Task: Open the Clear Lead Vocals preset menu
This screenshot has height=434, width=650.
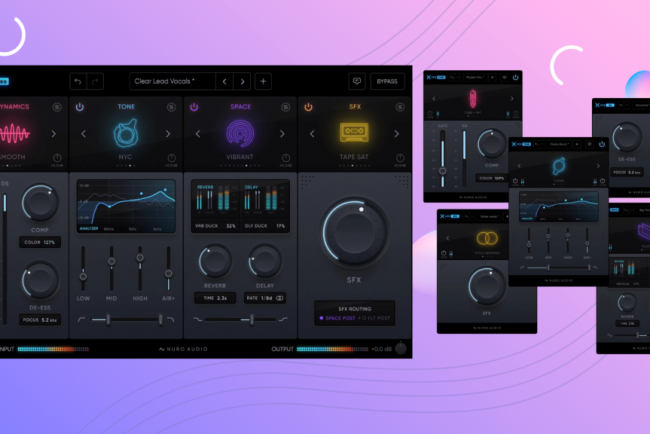Action: click(x=172, y=82)
